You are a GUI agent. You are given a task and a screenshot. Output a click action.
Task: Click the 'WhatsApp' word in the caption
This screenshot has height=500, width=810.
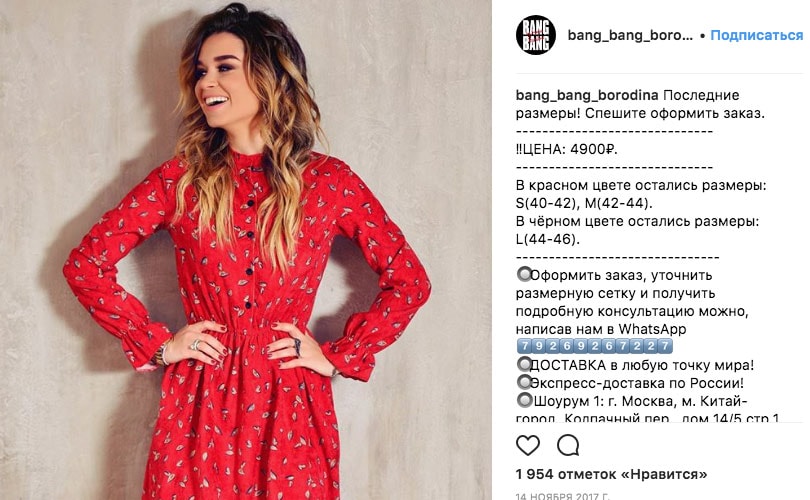[x=652, y=329]
